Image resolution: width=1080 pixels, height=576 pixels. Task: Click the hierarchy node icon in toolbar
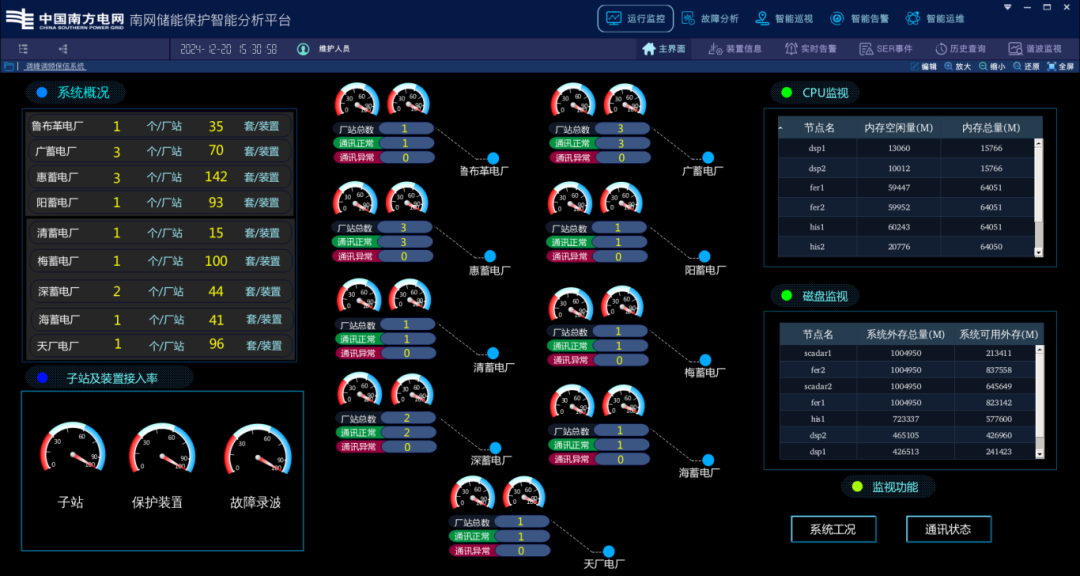[63, 49]
